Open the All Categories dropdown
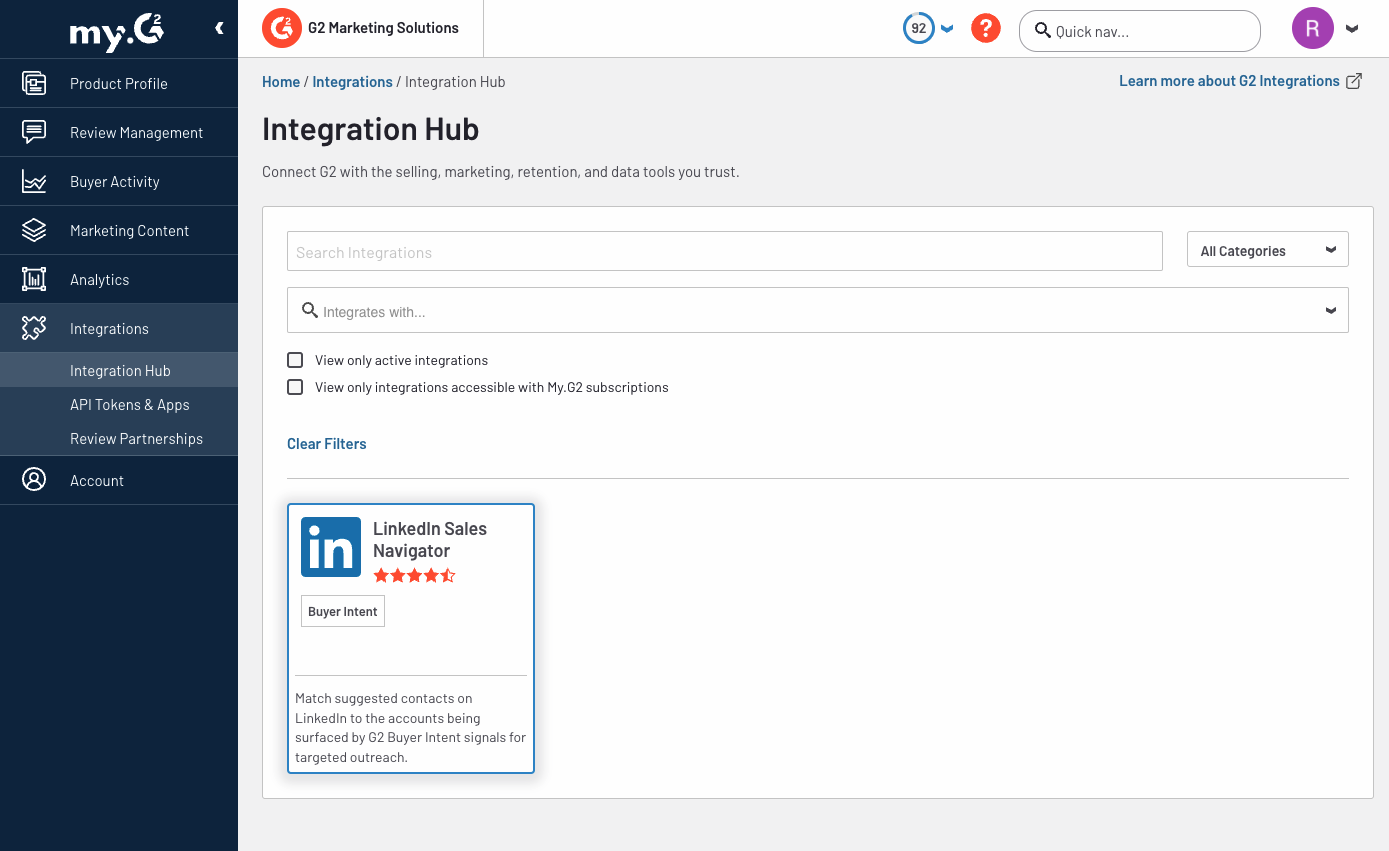 pyautogui.click(x=1267, y=250)
